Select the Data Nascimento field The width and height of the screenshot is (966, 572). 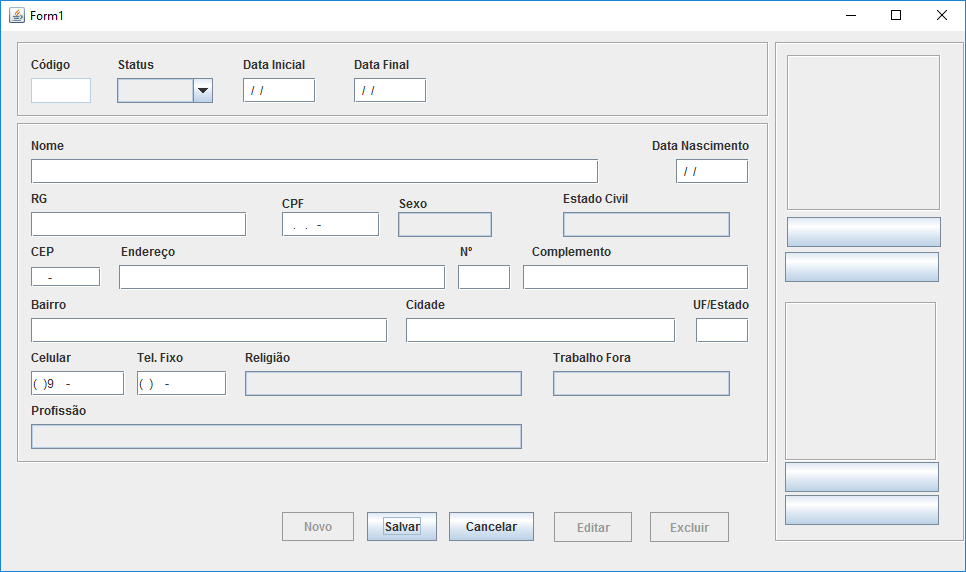pyautogui.click(x=712, y=171)
